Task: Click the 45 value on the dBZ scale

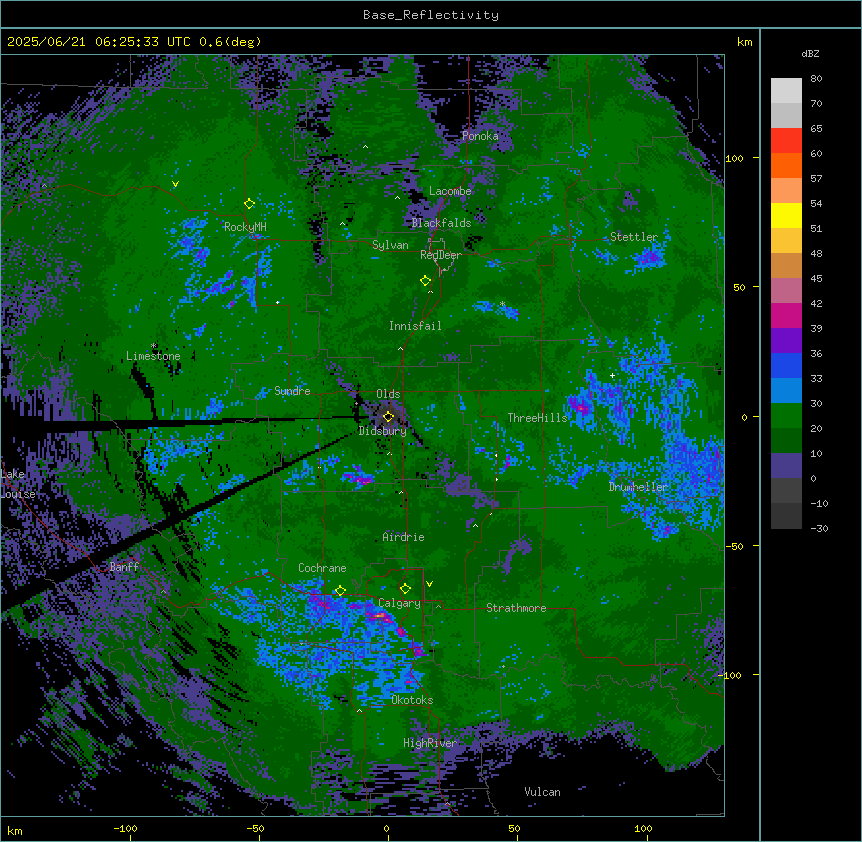Action: click(816, 279)
